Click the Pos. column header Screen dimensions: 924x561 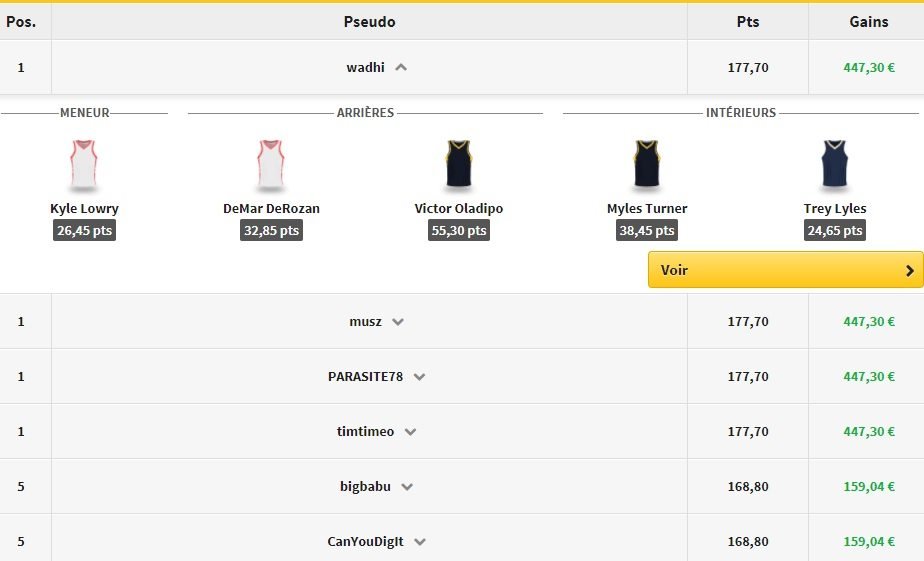click(x=21, y=22)
